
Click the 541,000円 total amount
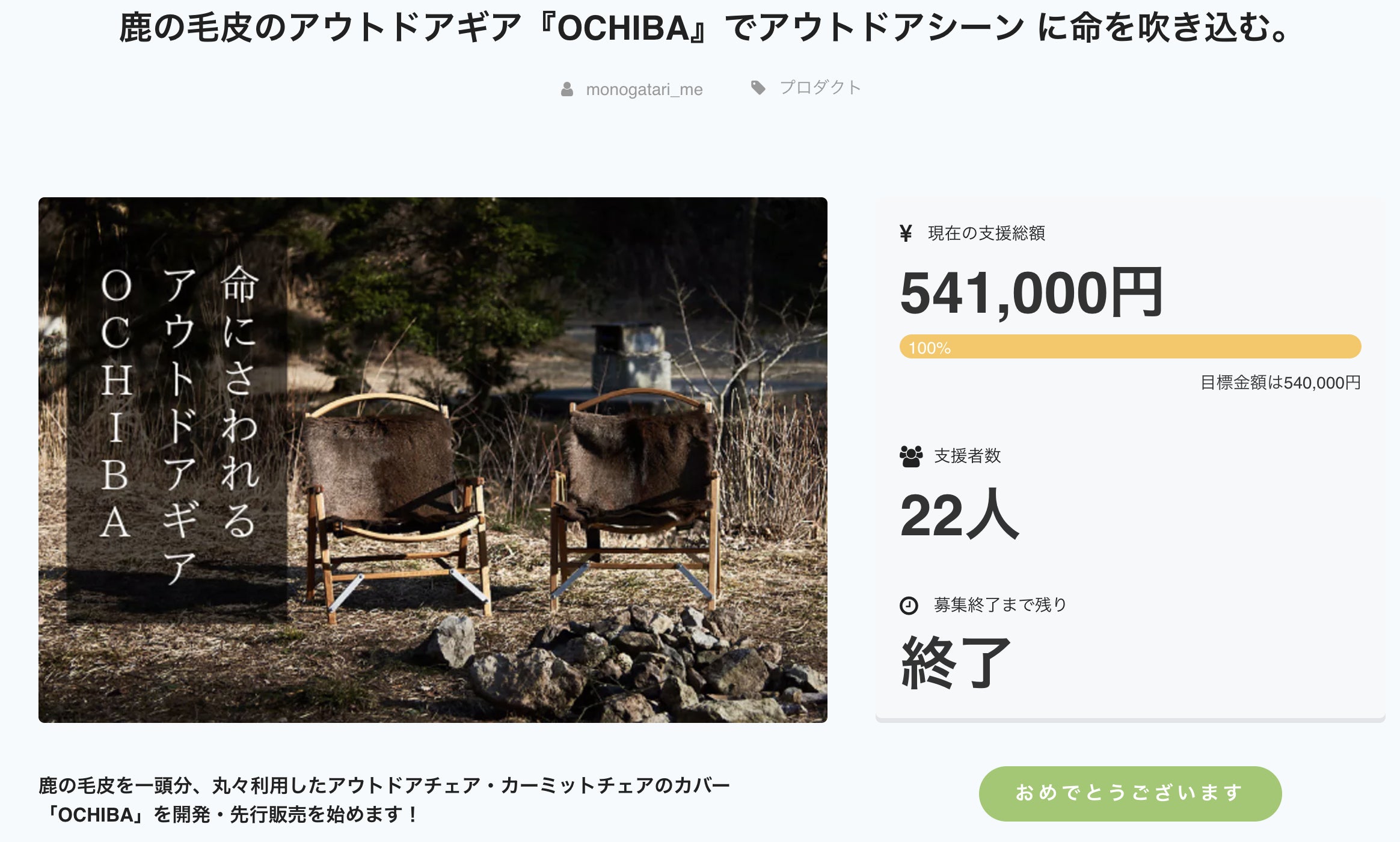1031,293
